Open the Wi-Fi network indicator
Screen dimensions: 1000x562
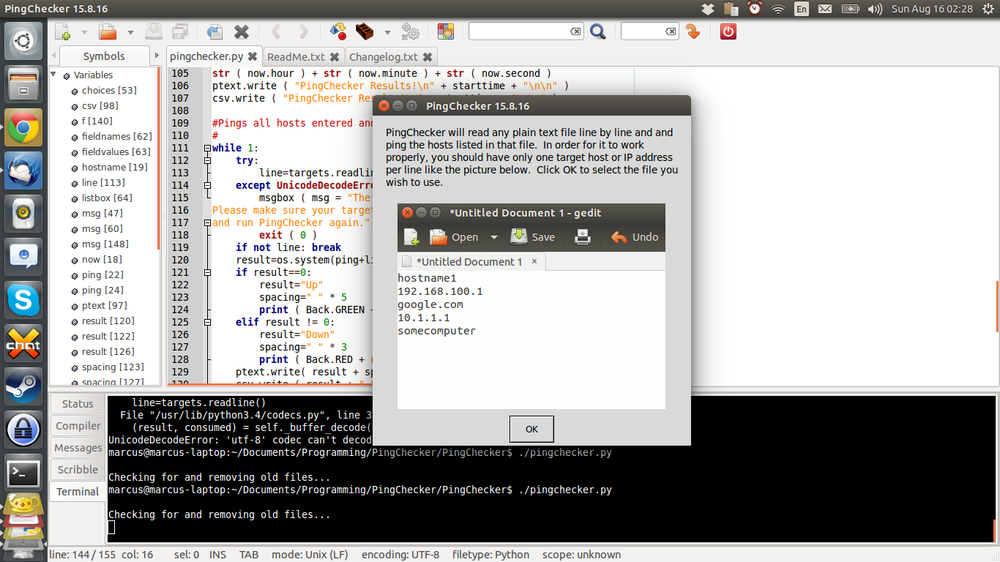(x=777, y=9)
